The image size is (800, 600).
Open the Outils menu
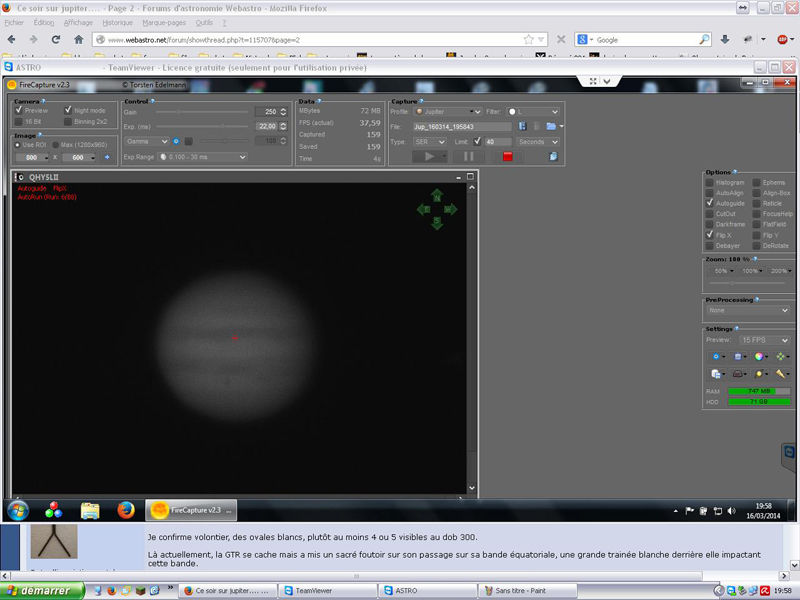coord(204,22)
